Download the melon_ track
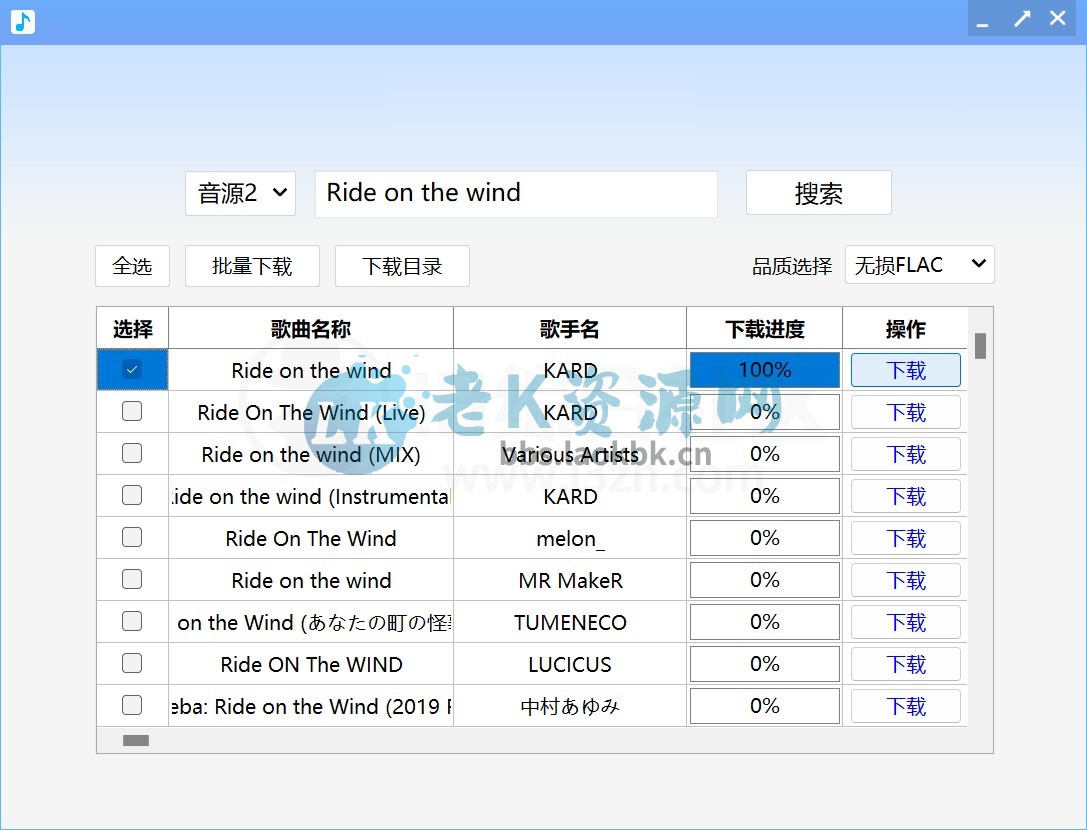This screenshot has width=1087, height=830. point(906,539)
